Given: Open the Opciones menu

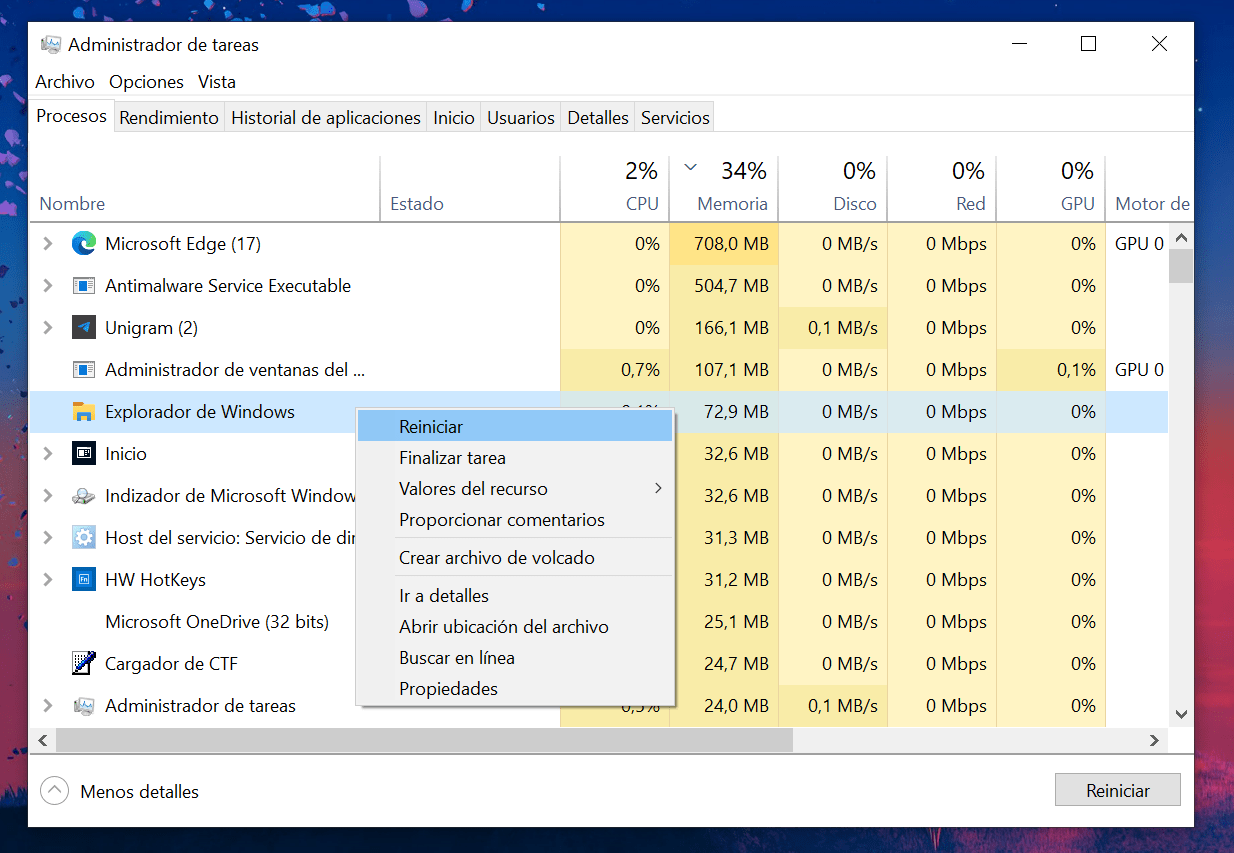Looking at the screenshot, I should click(x=146, y=81).
